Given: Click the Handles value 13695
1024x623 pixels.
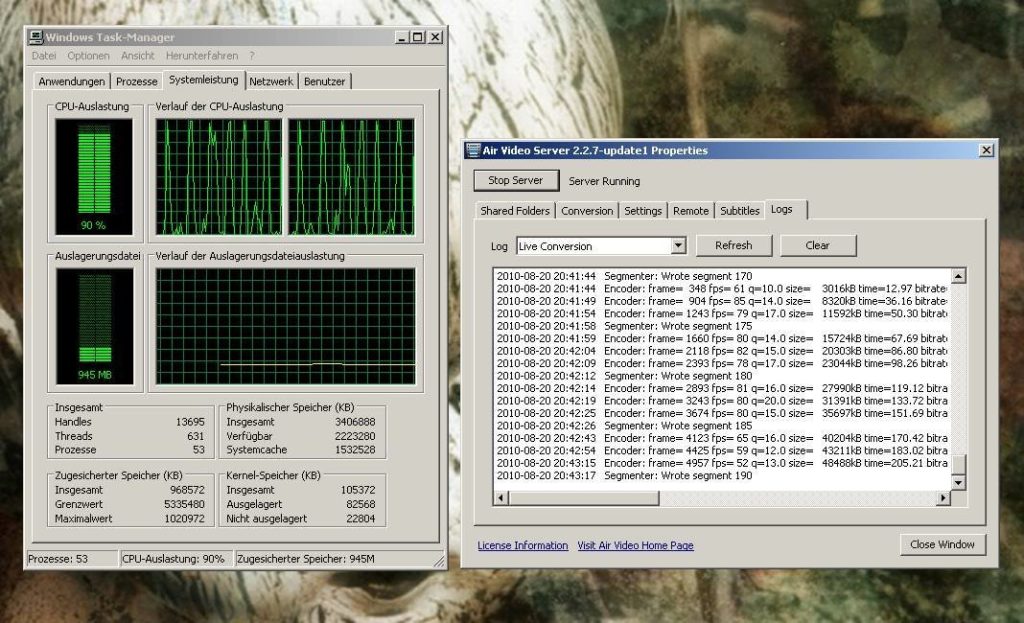Looking at the screenshot, I should (x=190, y=423).
